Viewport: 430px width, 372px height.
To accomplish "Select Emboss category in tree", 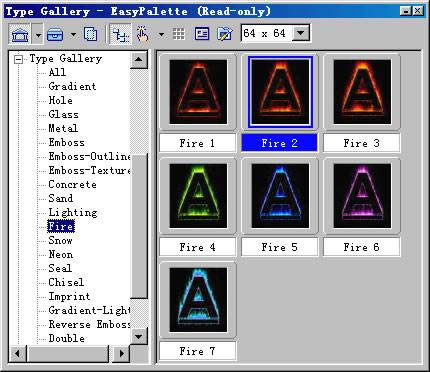I will click(x=67, y=142).
